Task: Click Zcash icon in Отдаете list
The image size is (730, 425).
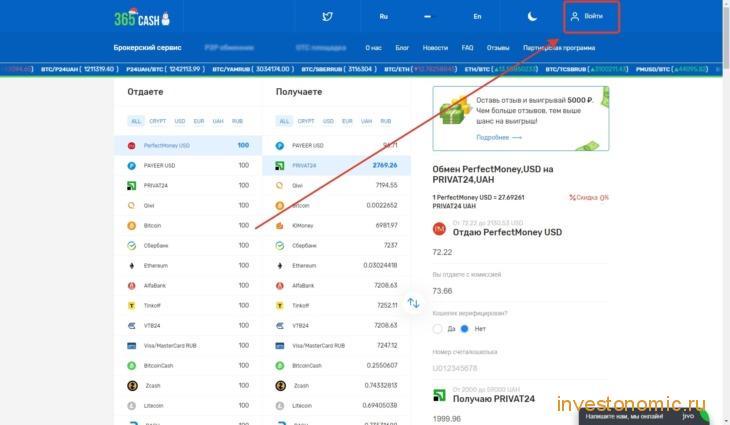Action: 132,385
